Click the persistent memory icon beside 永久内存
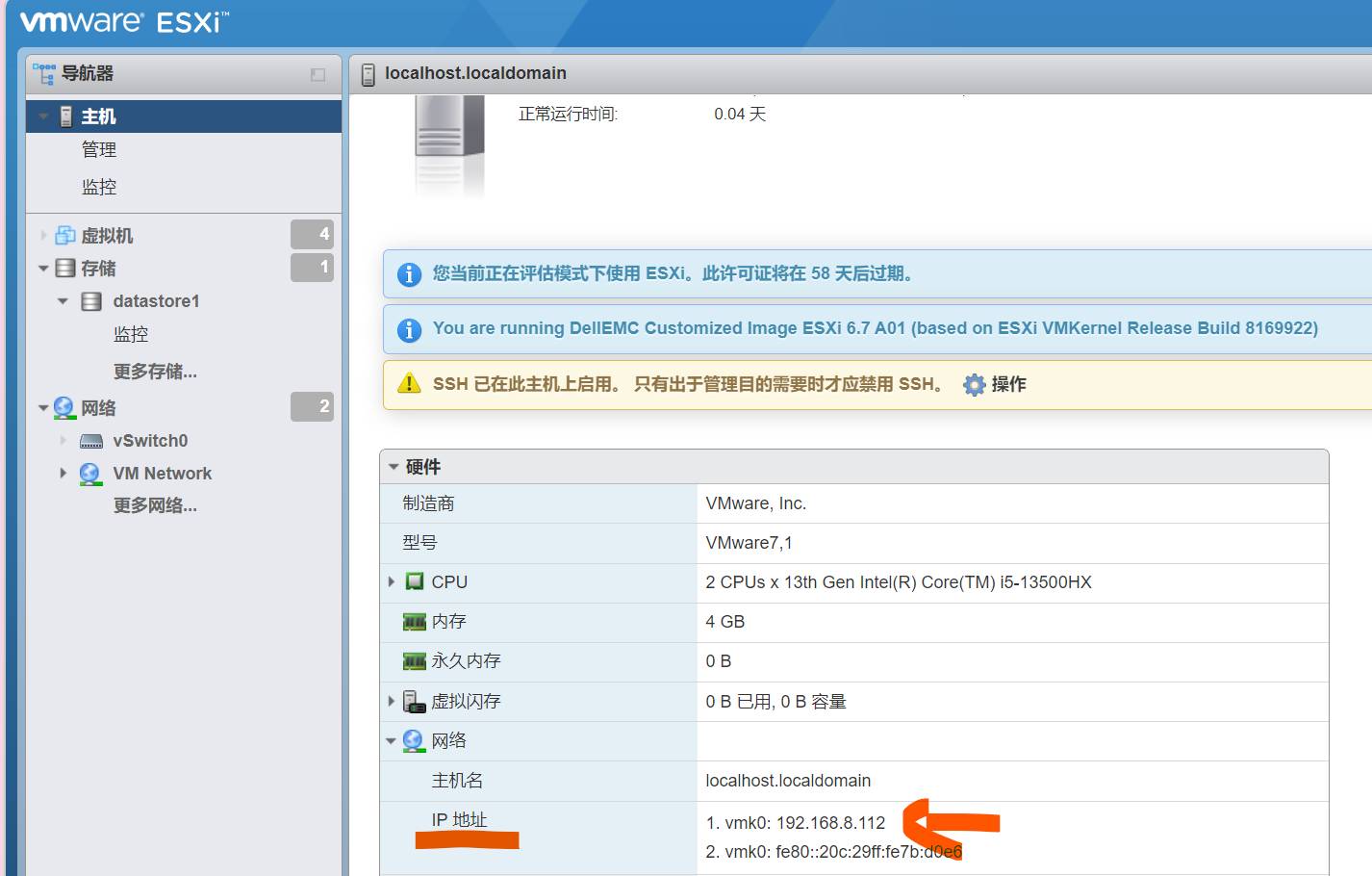The image size is (1372, 876). point(414,661)
